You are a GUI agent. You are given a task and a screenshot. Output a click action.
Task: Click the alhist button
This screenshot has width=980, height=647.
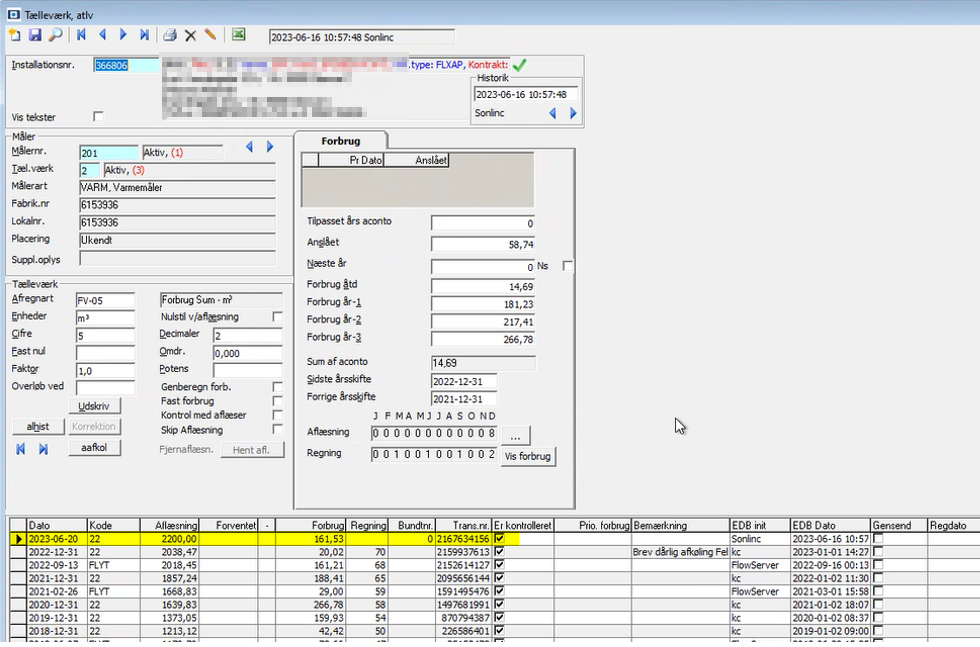[x=38, y=426]
